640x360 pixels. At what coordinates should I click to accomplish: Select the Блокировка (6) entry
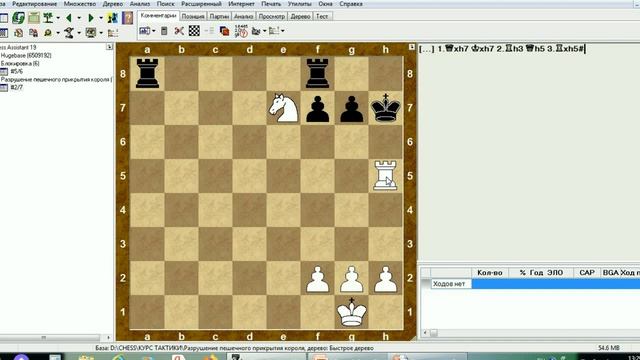[20, 64]
